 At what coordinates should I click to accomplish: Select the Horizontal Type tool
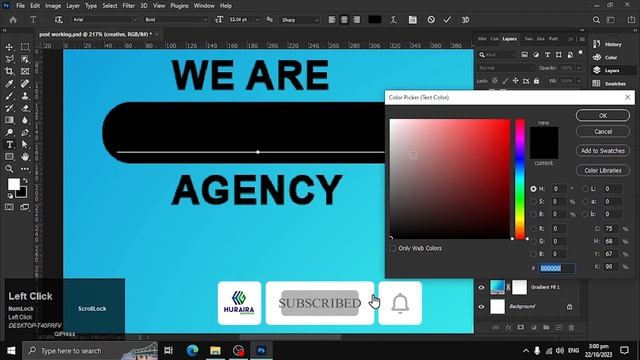(x=9, y=144)
